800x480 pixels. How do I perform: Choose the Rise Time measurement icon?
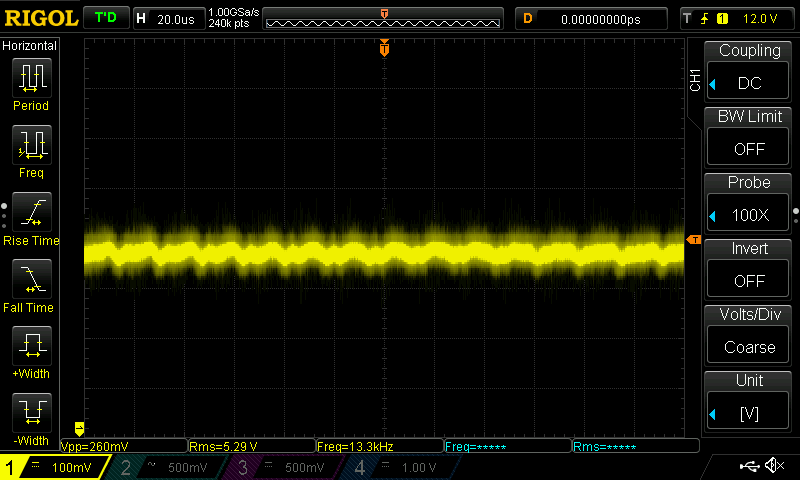pos(30,218)
